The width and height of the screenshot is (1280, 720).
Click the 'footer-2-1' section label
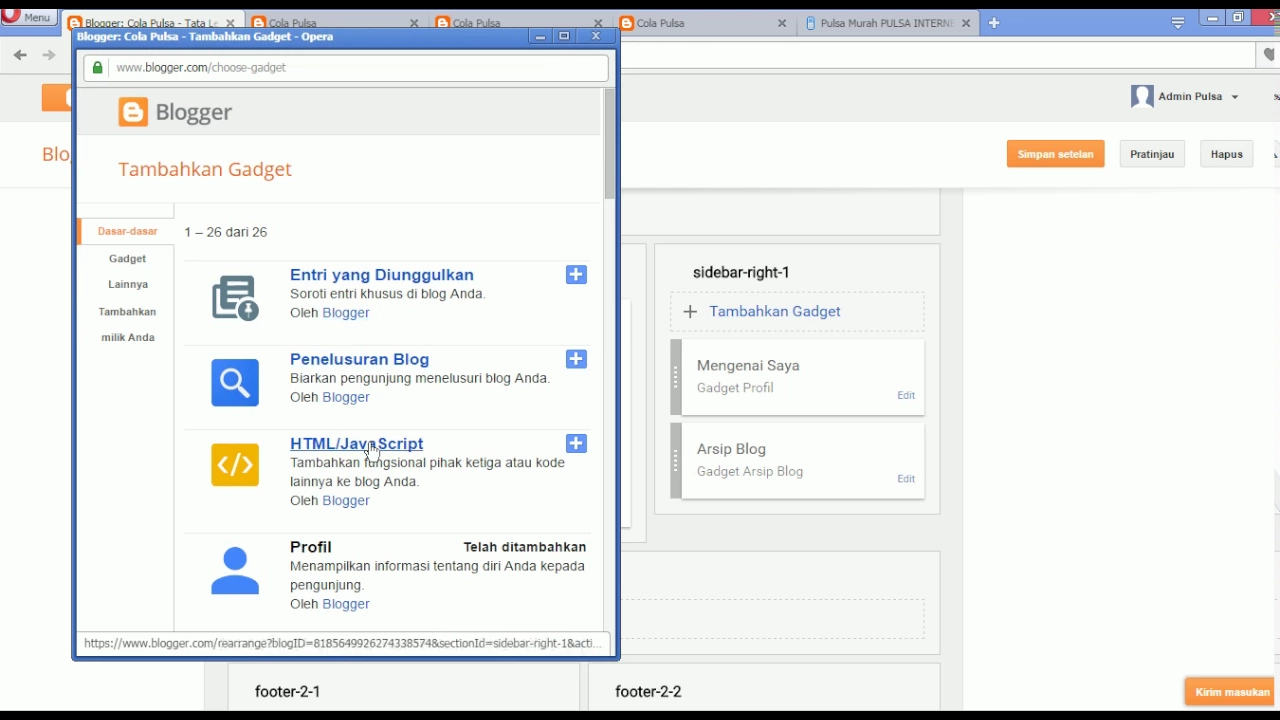[288, 691]
